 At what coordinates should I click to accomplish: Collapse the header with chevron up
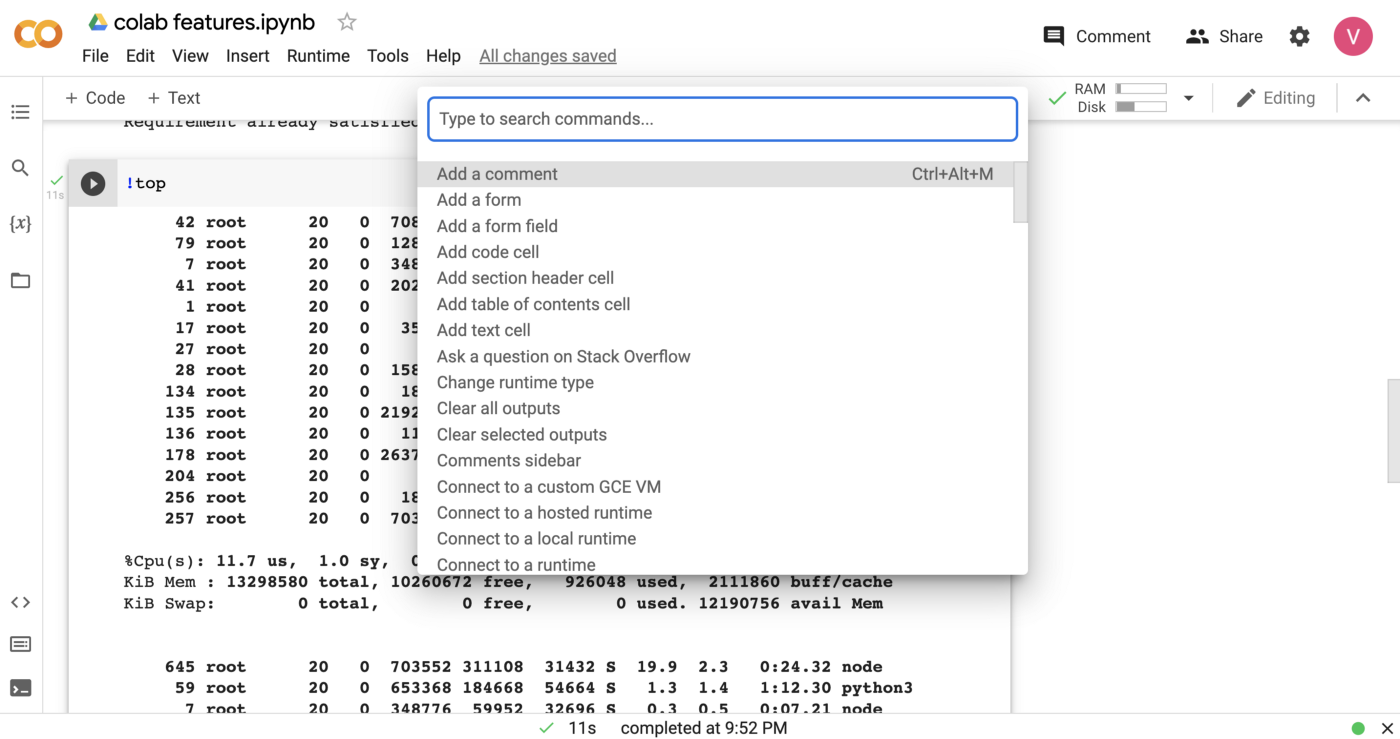pos(1363,98)
